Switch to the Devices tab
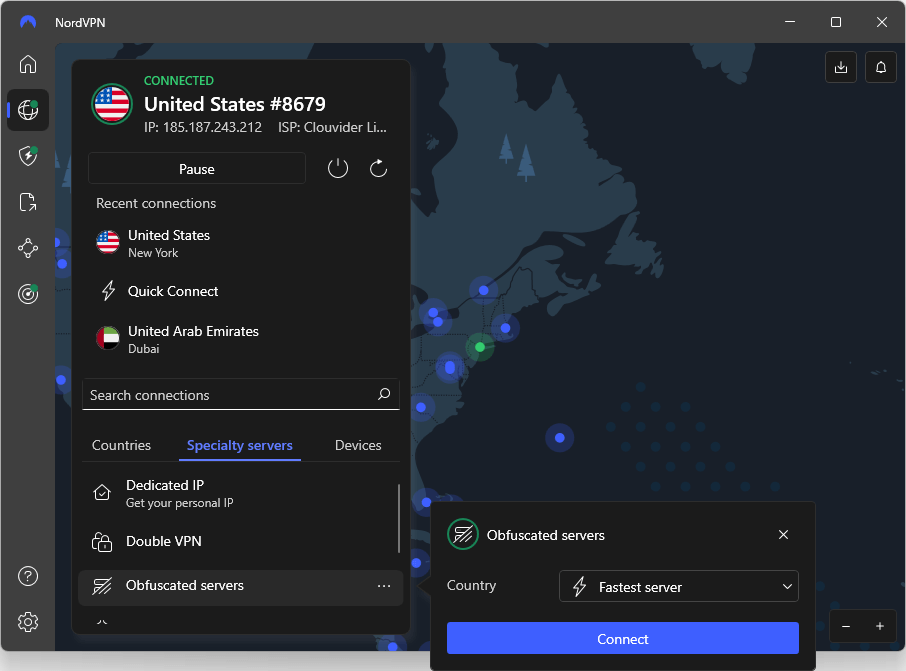Viewport: 906px width, 671px height. coord(358,445)
